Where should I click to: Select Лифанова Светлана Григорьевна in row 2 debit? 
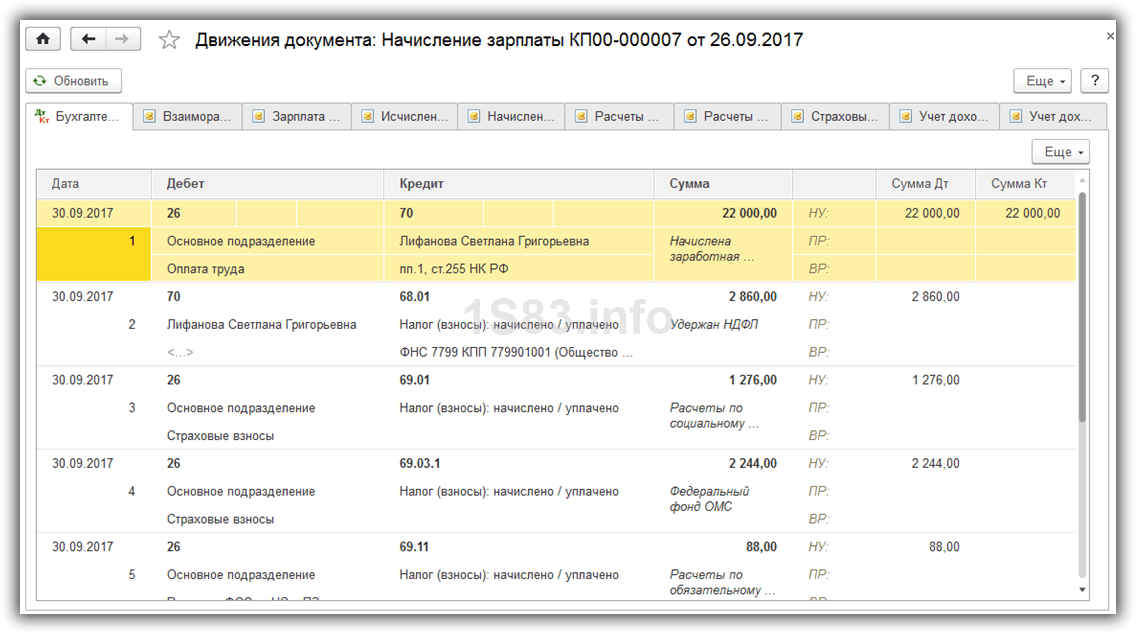point(262,325)
